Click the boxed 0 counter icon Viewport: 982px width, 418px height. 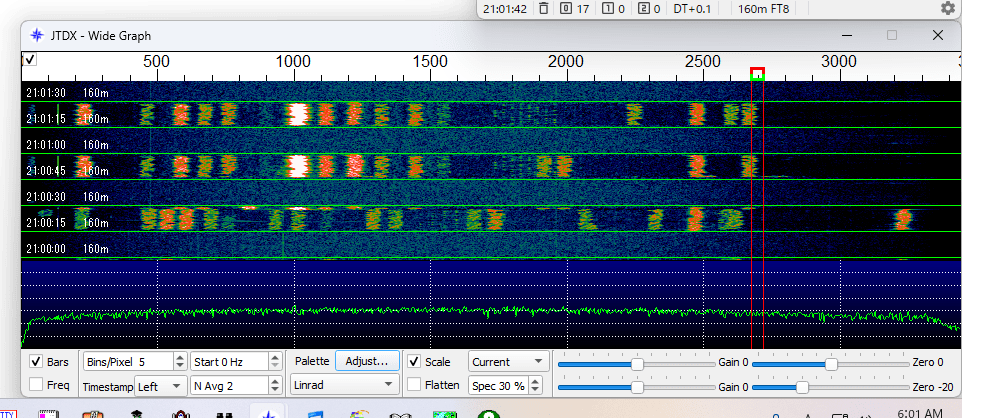click(564, 9)
